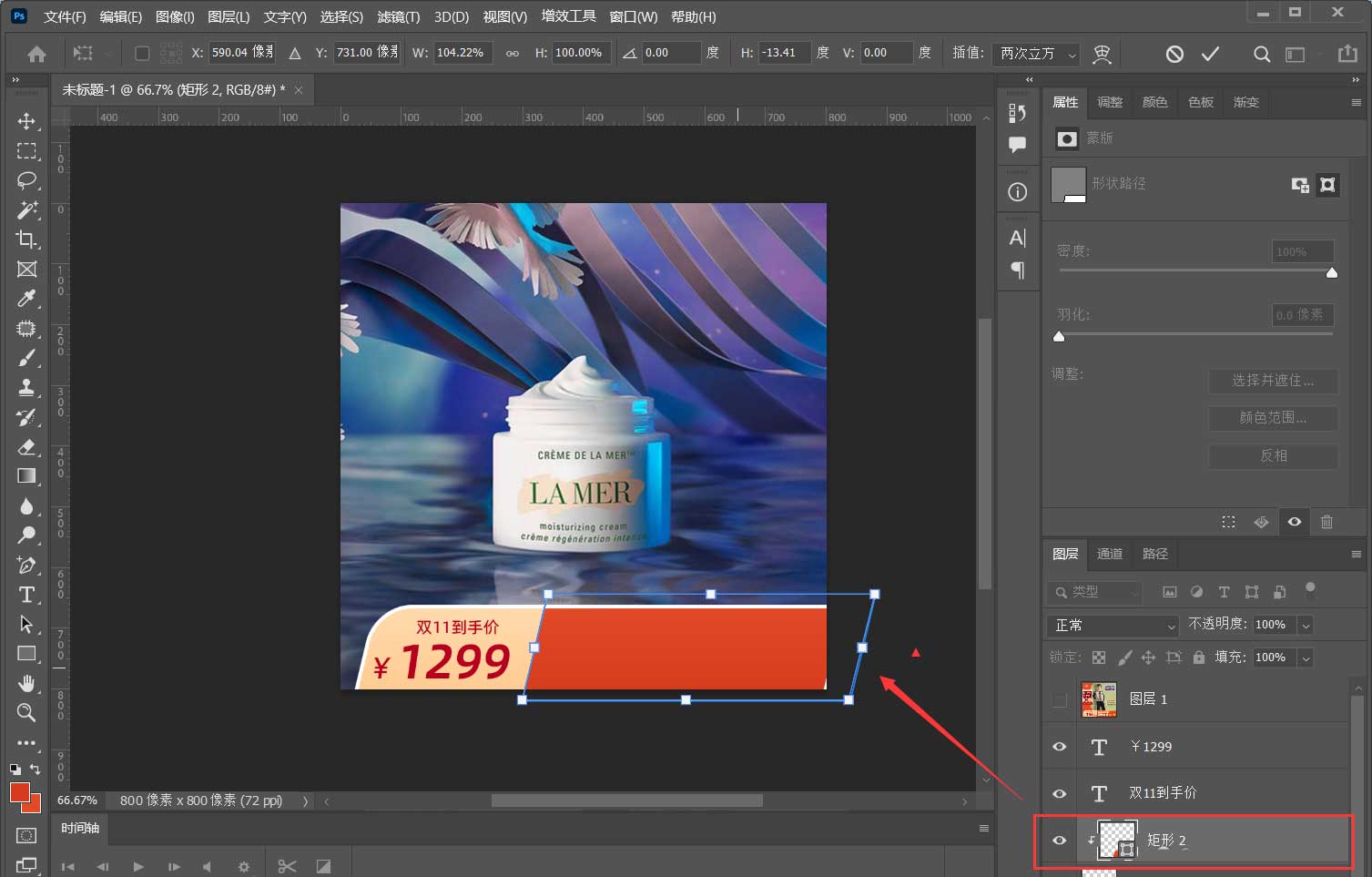The image size is (1372, 877).
Task: Hide the ￥1299 text layer
Action: [x=1059, y=746]
